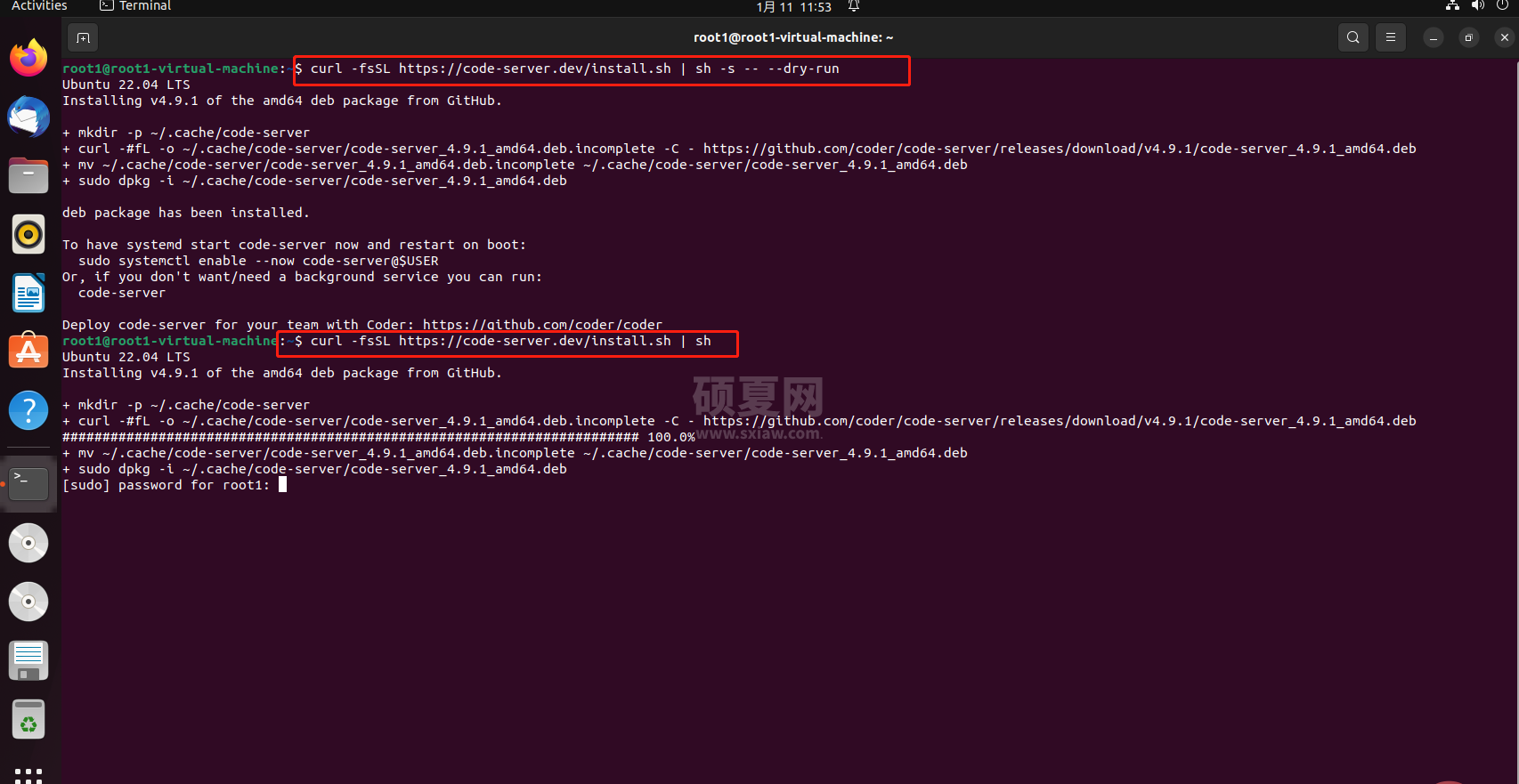Click 'sudo systemctl enable --now code-server@$USER' line
Image resolution: width=1519 pixels, height=784 pixels.
(258, 261)
